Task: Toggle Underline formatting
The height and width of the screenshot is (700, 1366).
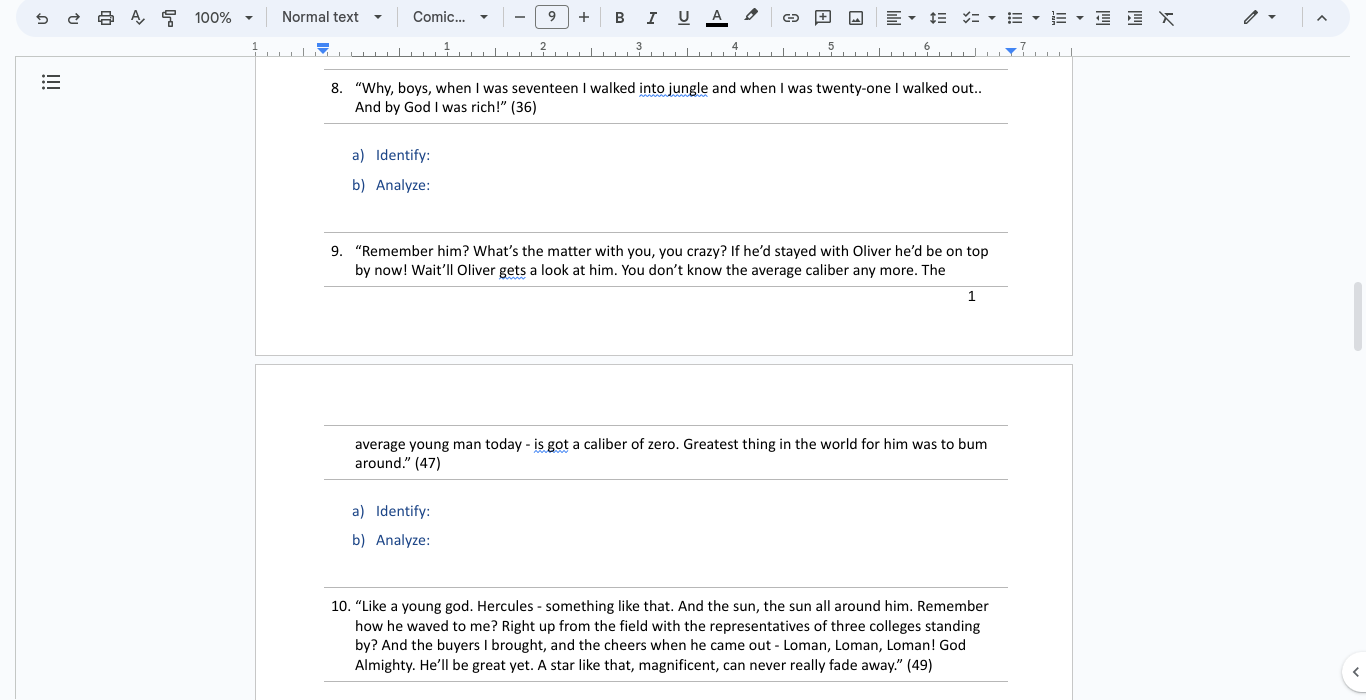Action: tap(684, 18)
